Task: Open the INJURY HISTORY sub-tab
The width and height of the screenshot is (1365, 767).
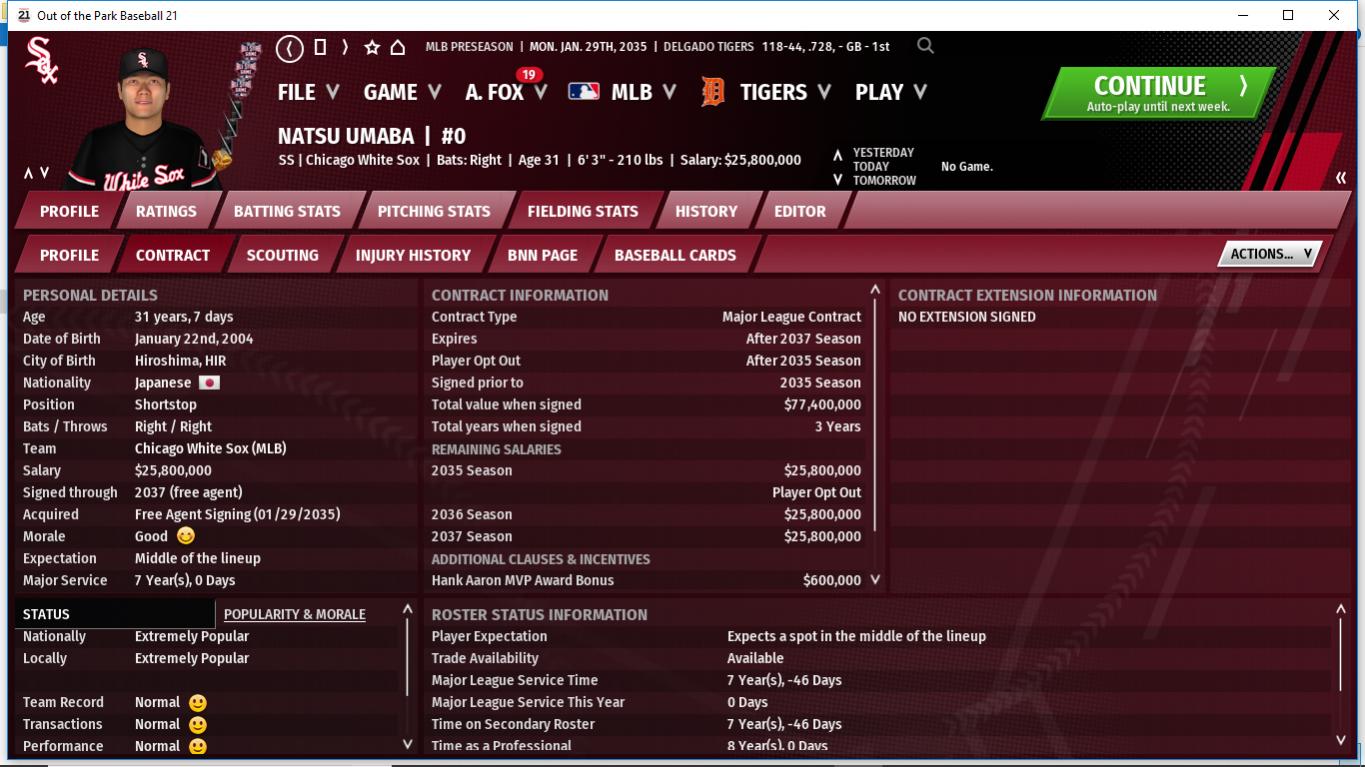Action: pos(413,255)
